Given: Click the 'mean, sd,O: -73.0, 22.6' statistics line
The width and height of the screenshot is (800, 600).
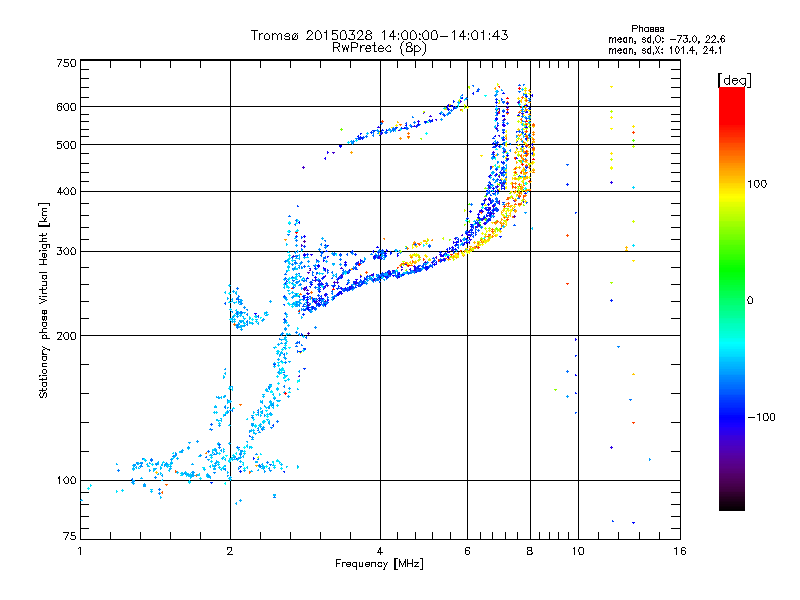Looking at the screenshot, I should click(666, 40).
